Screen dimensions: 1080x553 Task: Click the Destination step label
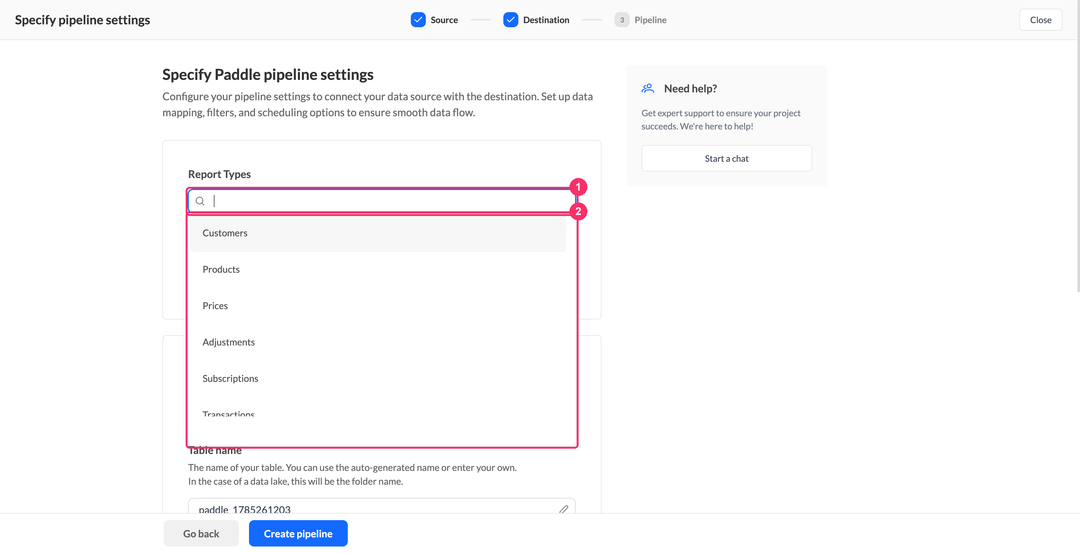[x=546, y=20]
